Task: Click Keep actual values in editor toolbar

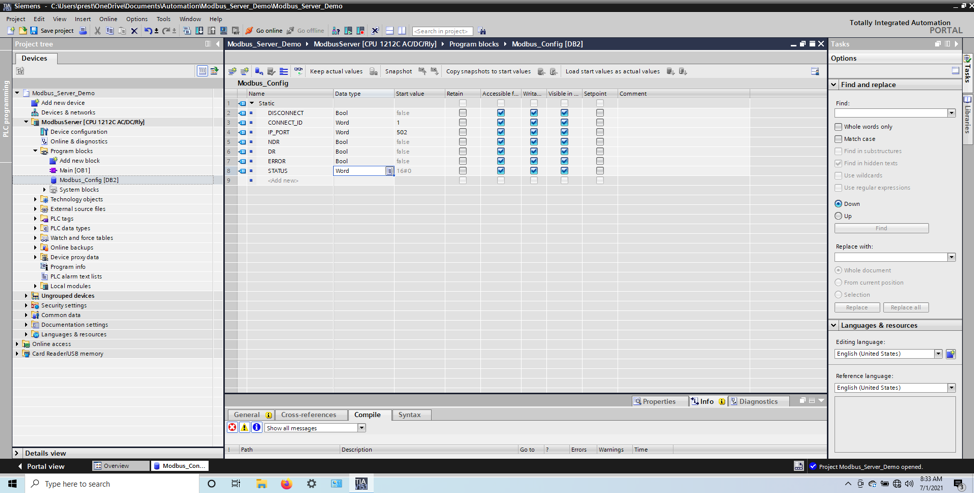Action: (x=336, y=71)
